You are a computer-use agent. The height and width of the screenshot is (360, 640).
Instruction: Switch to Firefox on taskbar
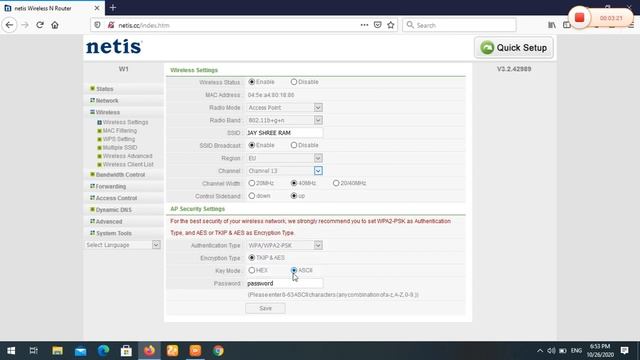point(149,351)
